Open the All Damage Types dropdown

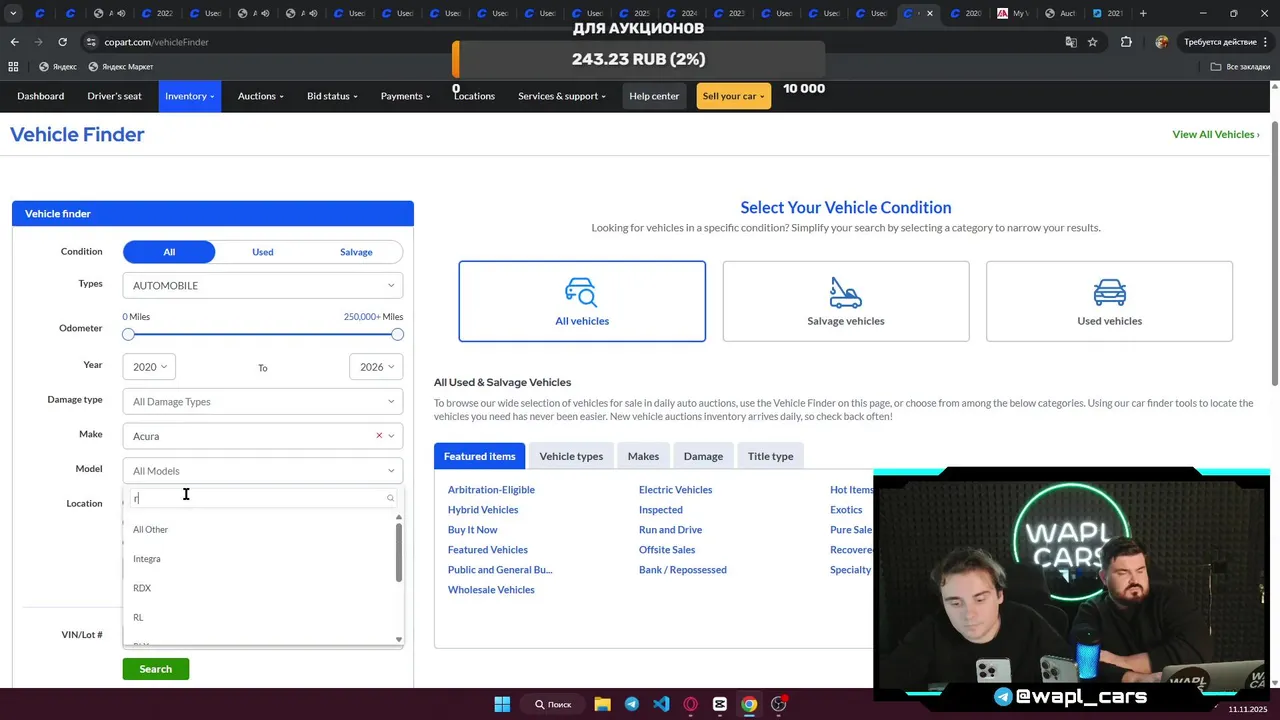pos(263,402)
